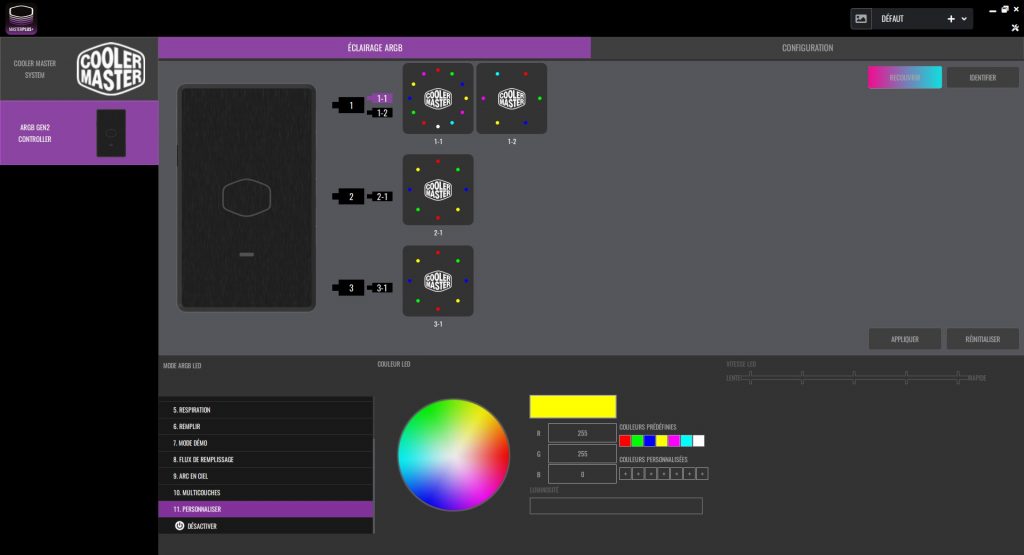Select the blue predefined color
Screen dimensions: 1024x555
pos(650,441)
